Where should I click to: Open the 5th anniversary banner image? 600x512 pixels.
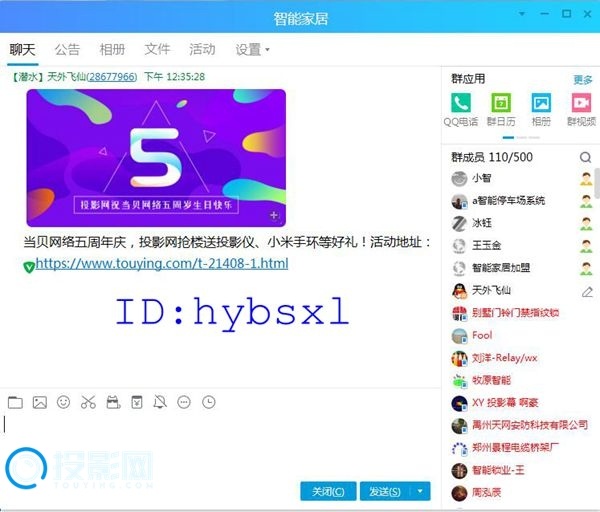click(x=156, y=157)
